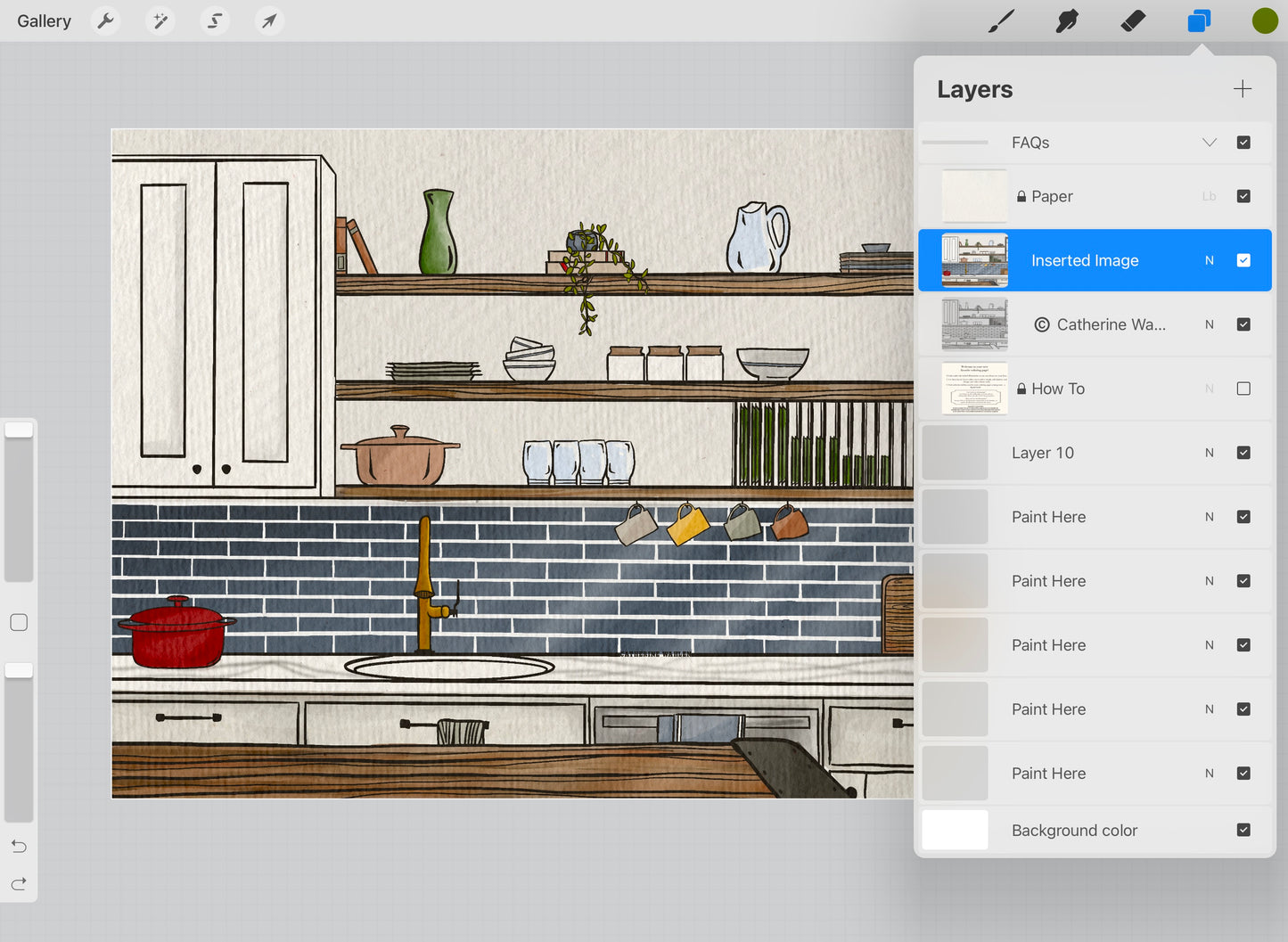
Task: Select the Background color layer
Action: click(x=1074, y=830)
